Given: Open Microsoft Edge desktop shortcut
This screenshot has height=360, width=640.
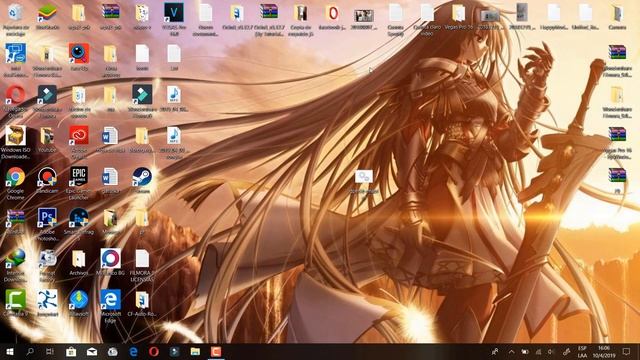Looking at the screenshot, I should tap(111, 300).
